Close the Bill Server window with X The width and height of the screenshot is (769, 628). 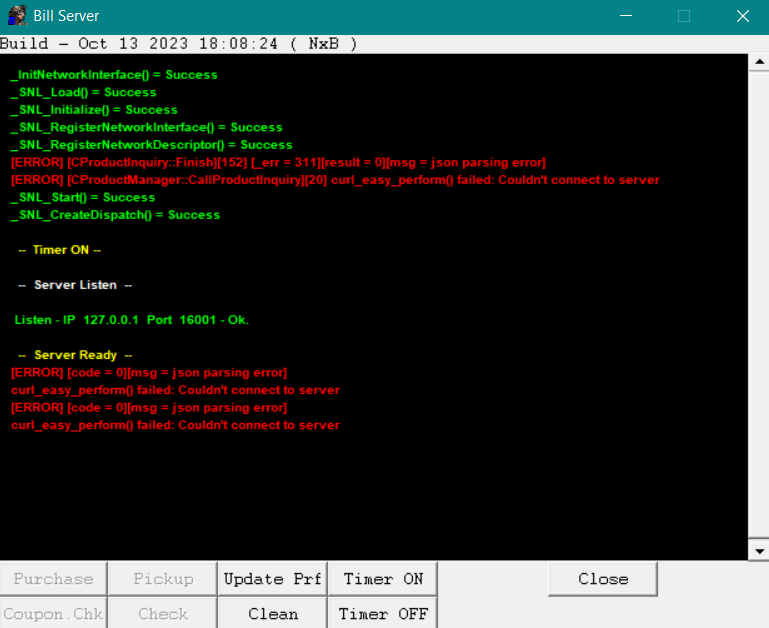[x=743, y=16]
